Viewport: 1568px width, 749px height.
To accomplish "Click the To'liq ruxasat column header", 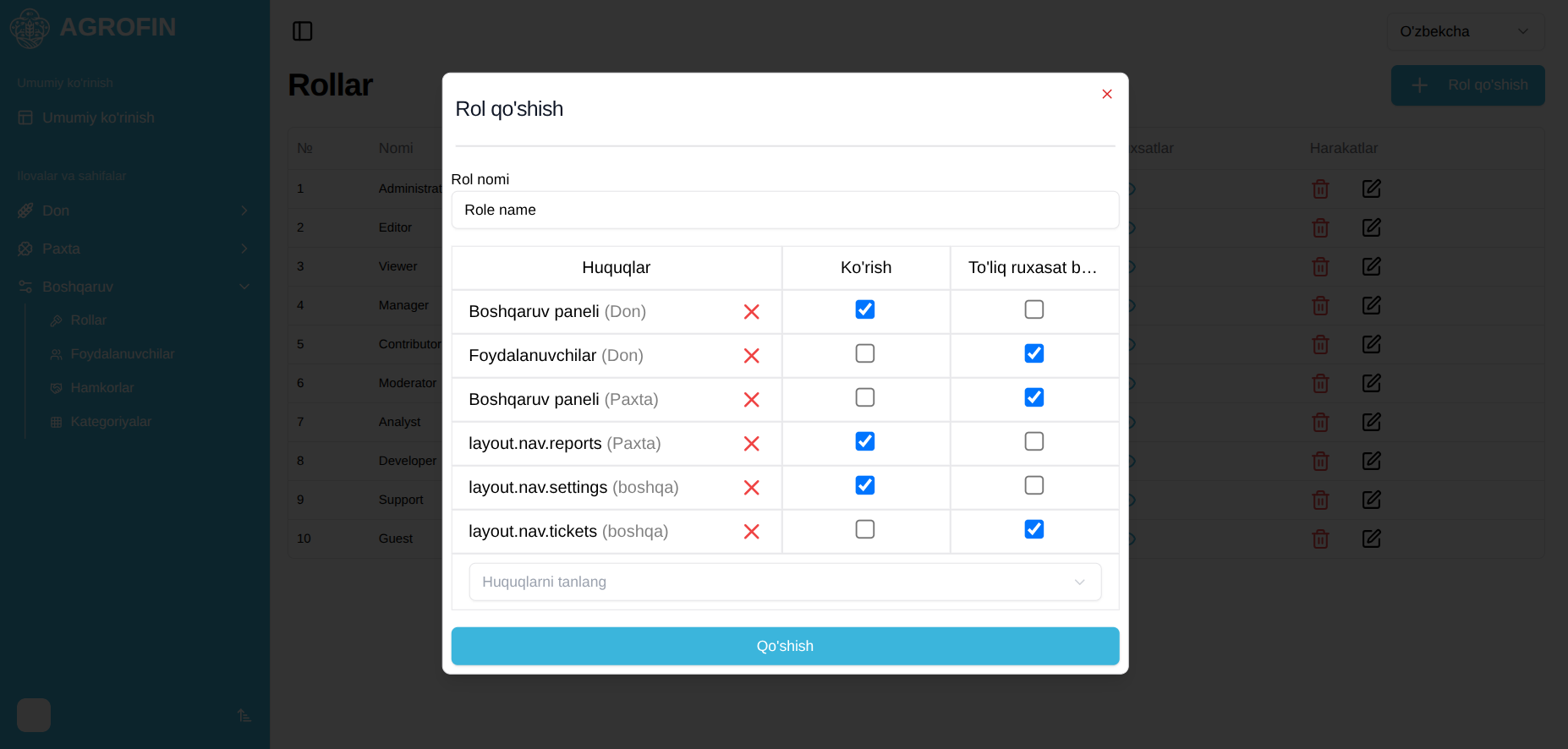I will [x=1034, y=268].
